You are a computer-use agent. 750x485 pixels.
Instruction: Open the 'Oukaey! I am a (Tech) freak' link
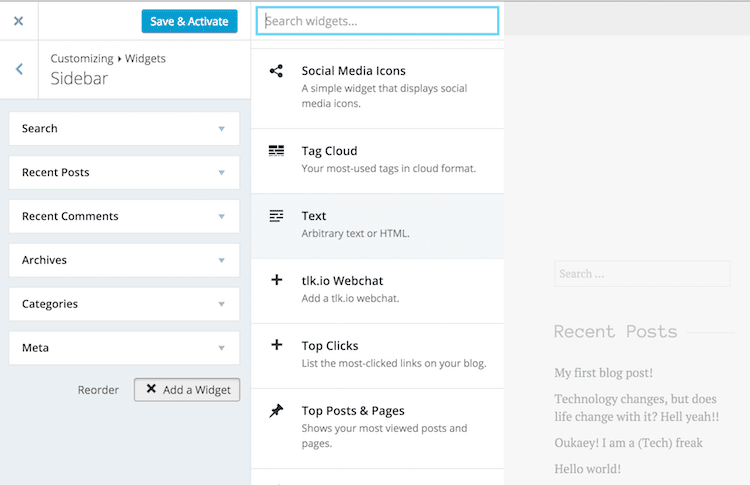pos(629,443)
